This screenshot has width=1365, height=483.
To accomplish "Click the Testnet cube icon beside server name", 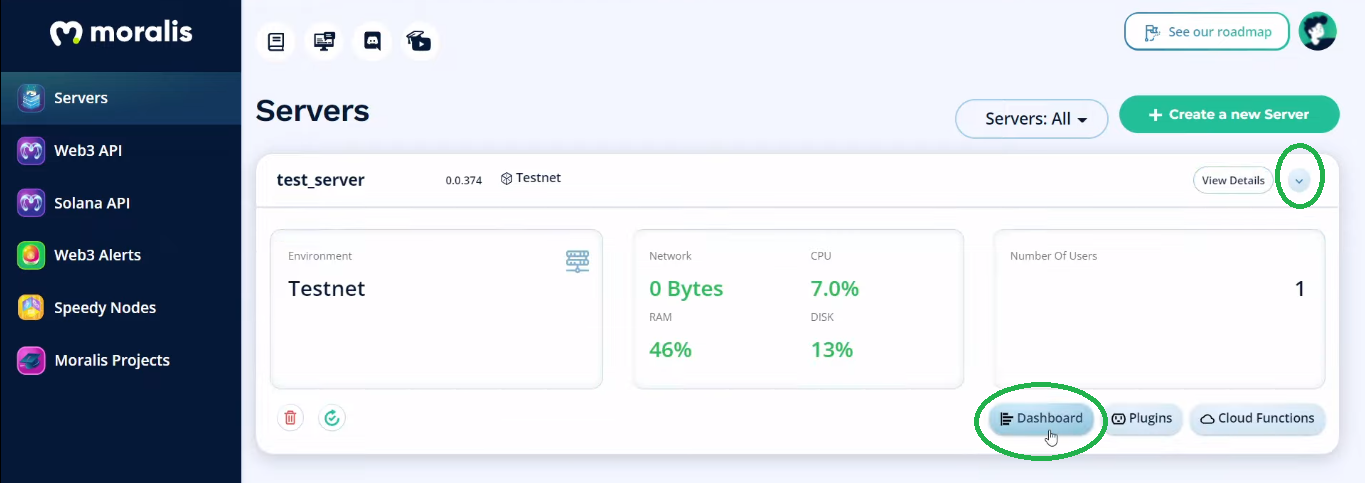I will point(507,179).
